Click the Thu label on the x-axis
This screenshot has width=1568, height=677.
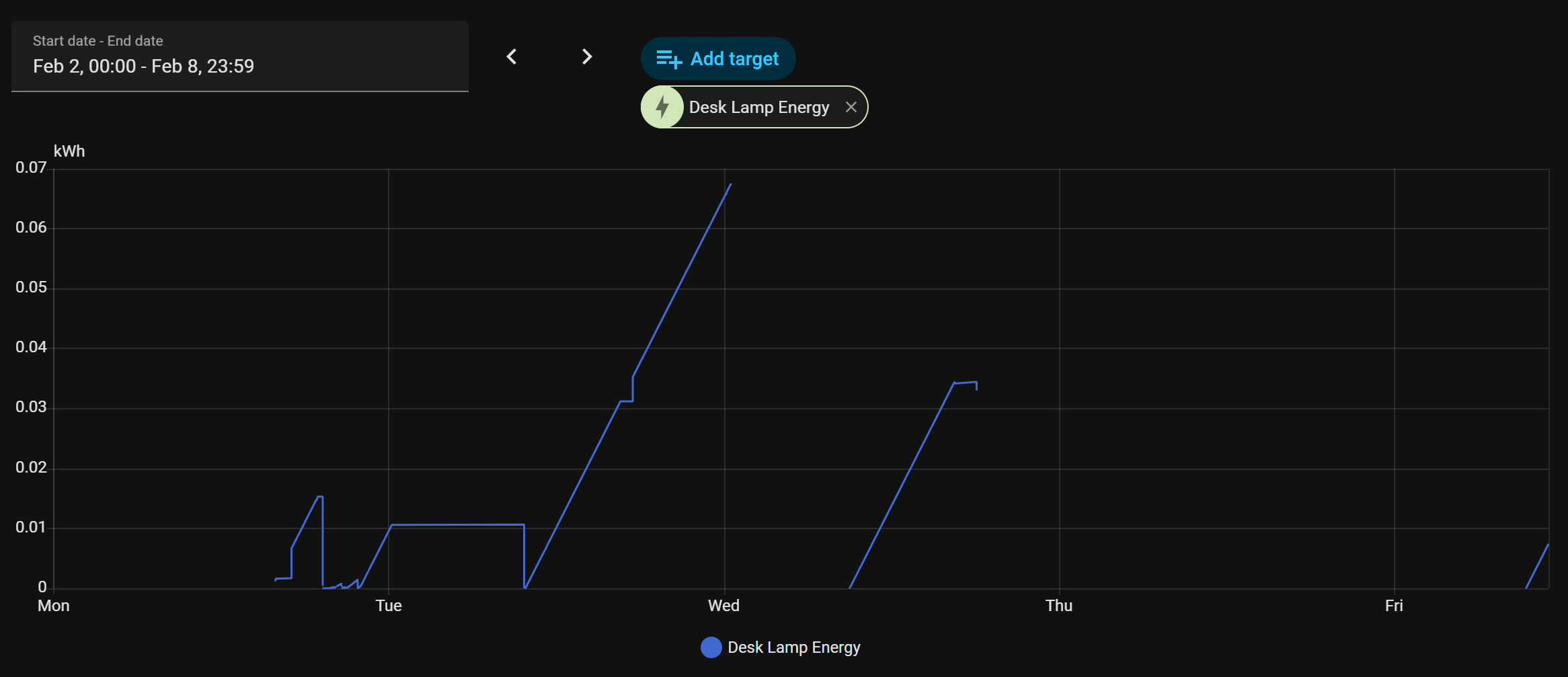tap(1059, 606)
